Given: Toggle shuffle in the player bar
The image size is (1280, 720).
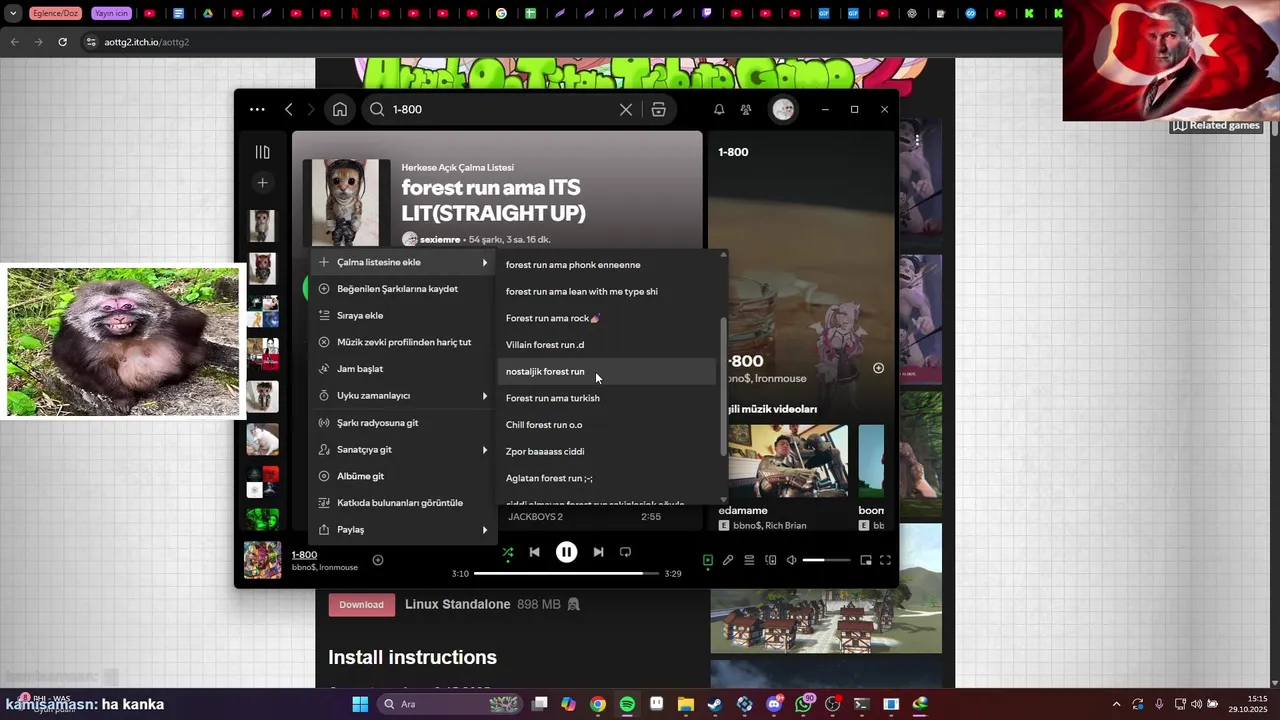Looking at the screenshot, I should point(508,552).
